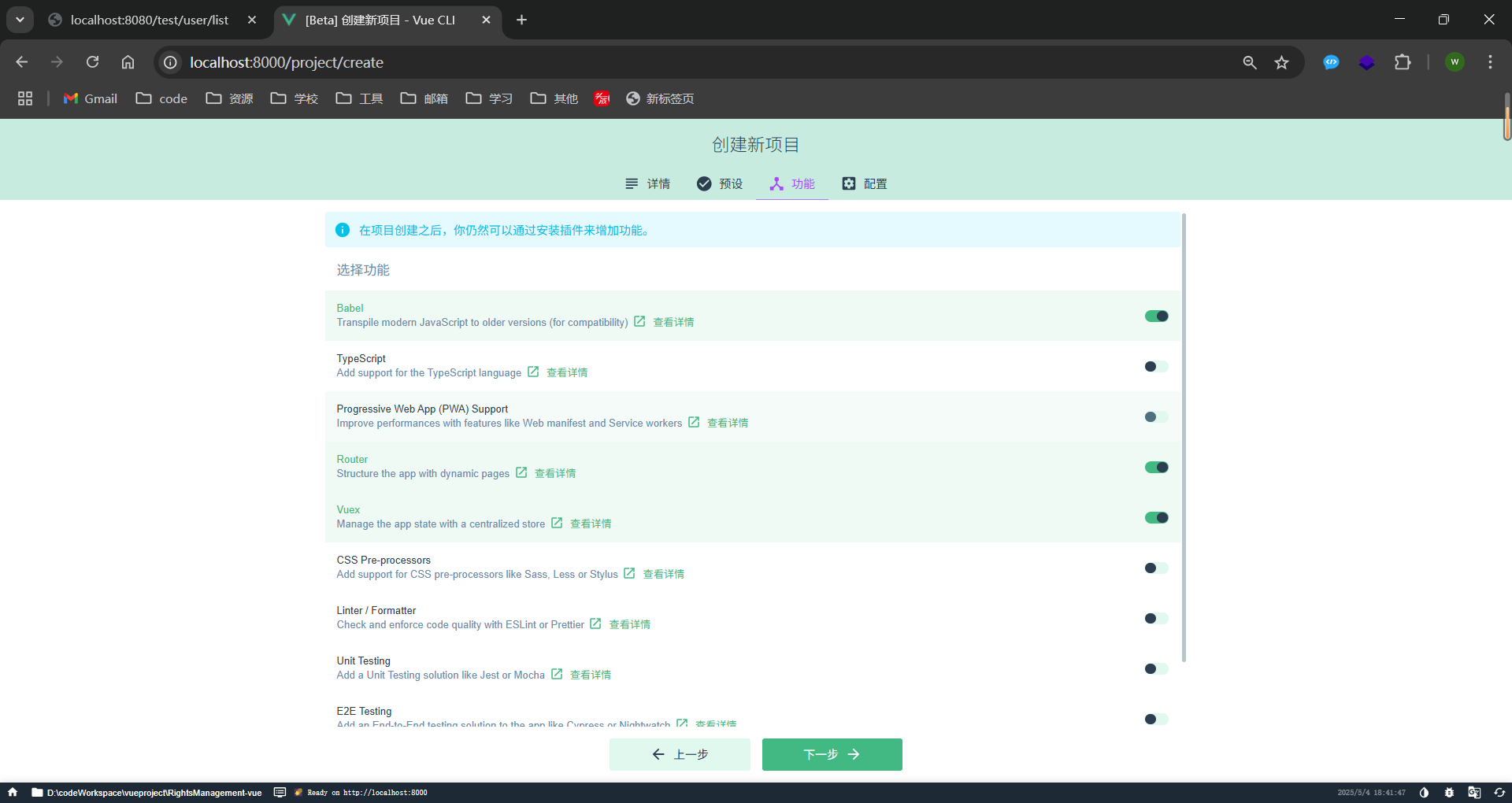Open browser extensions puzzle icon
The width and height of the screenshot is (1512, 803).
(x=1403, y=62)
